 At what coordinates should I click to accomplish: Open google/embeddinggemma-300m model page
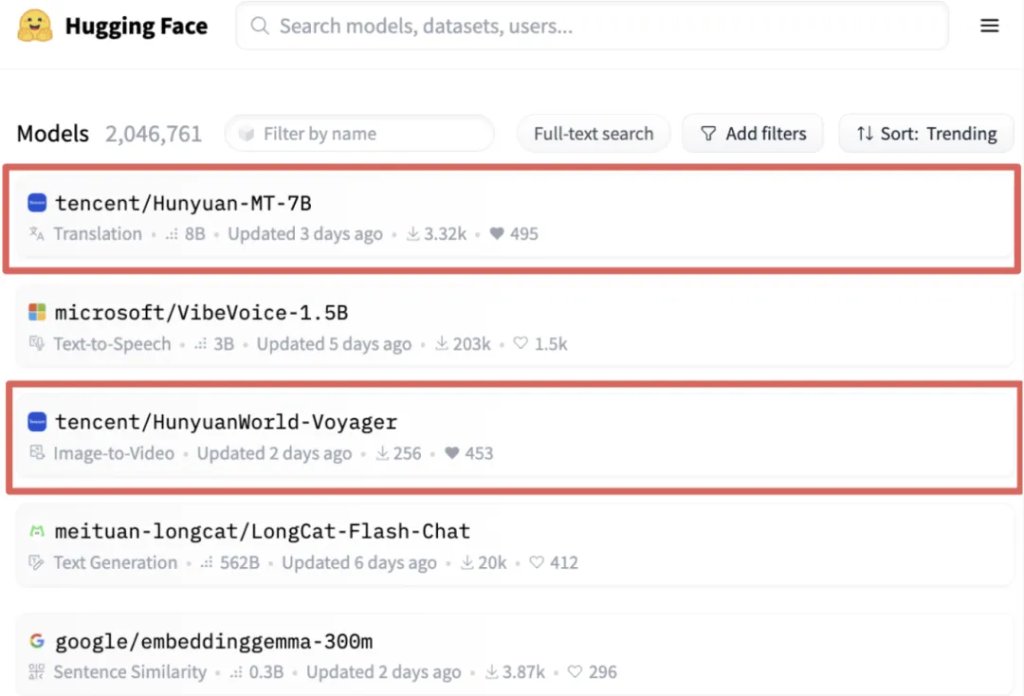[x=214, y=642]
